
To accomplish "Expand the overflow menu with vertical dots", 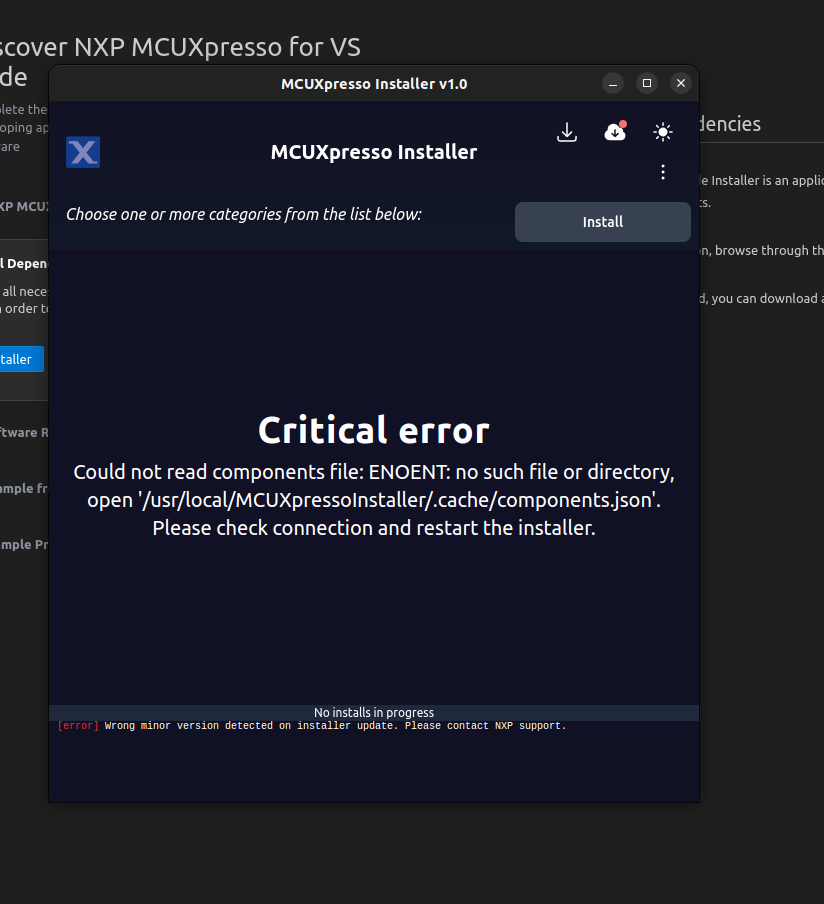I will click(x=663, y=171).
